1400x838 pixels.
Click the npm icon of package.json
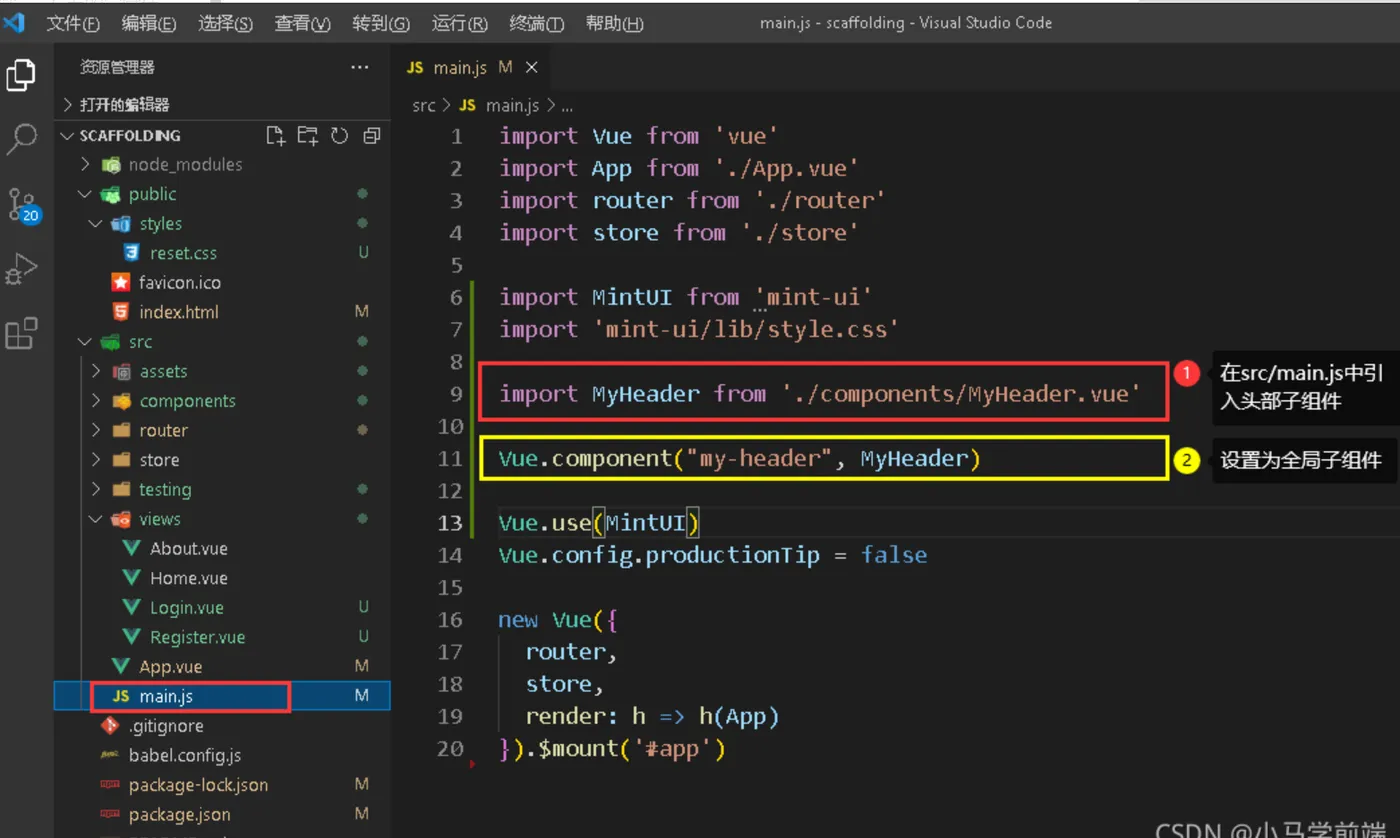pos(110,815)
